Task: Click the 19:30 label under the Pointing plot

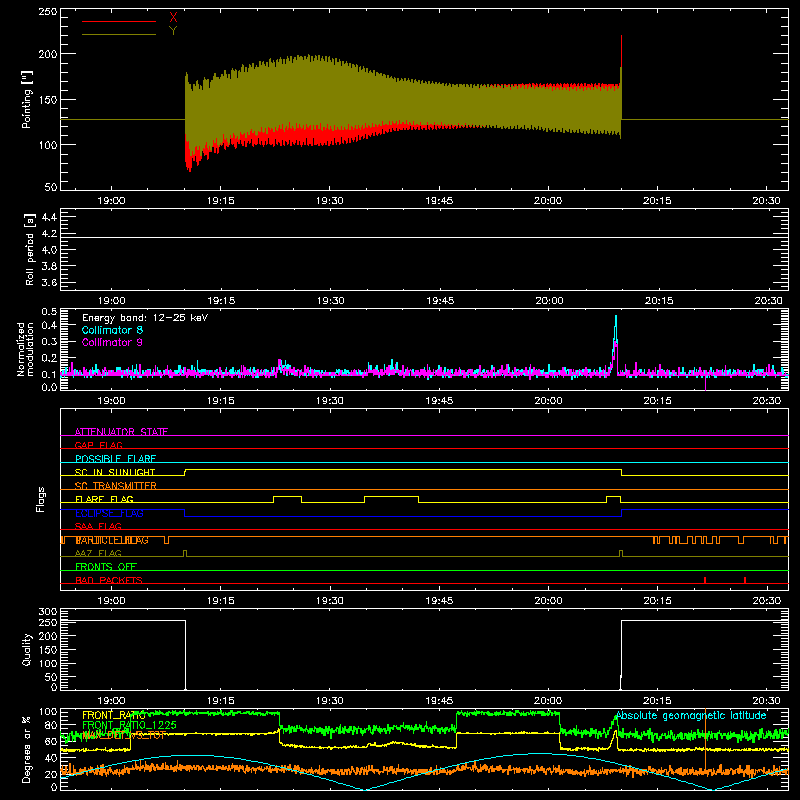Action: tap(330, 201)
